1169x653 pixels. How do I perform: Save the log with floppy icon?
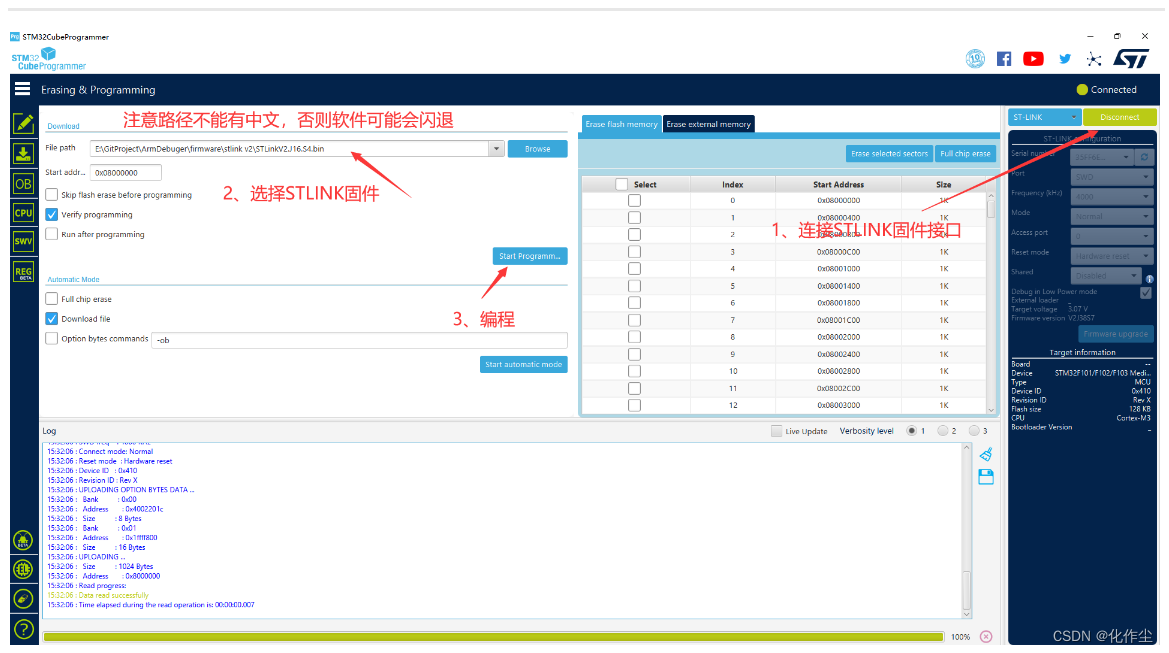[986, 477]
